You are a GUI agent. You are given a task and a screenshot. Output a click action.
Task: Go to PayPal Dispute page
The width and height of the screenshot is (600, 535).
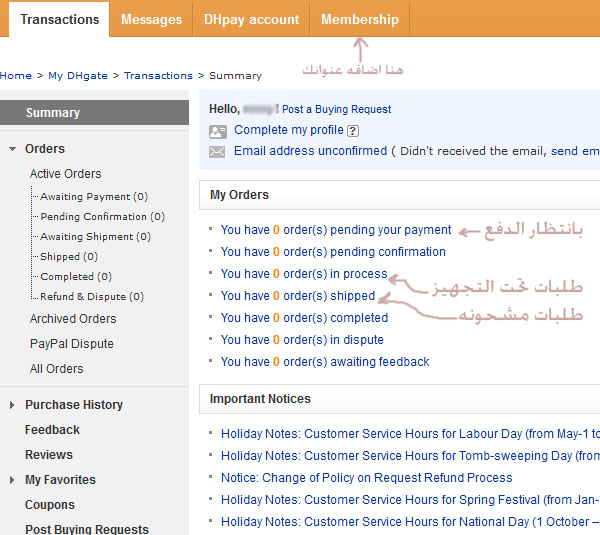coord(71,344)
